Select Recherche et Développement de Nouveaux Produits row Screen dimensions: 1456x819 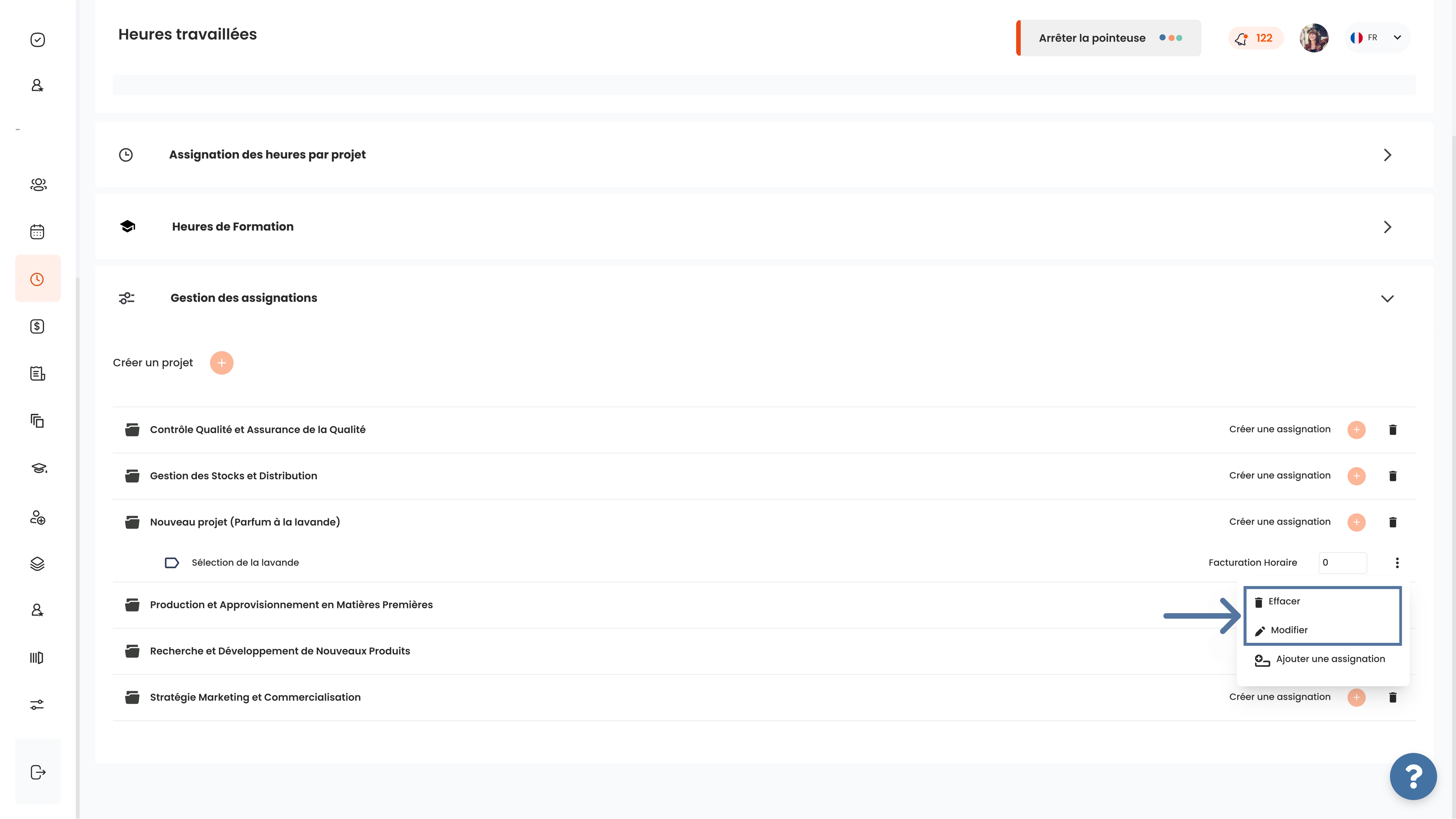(x=764, y=651)
